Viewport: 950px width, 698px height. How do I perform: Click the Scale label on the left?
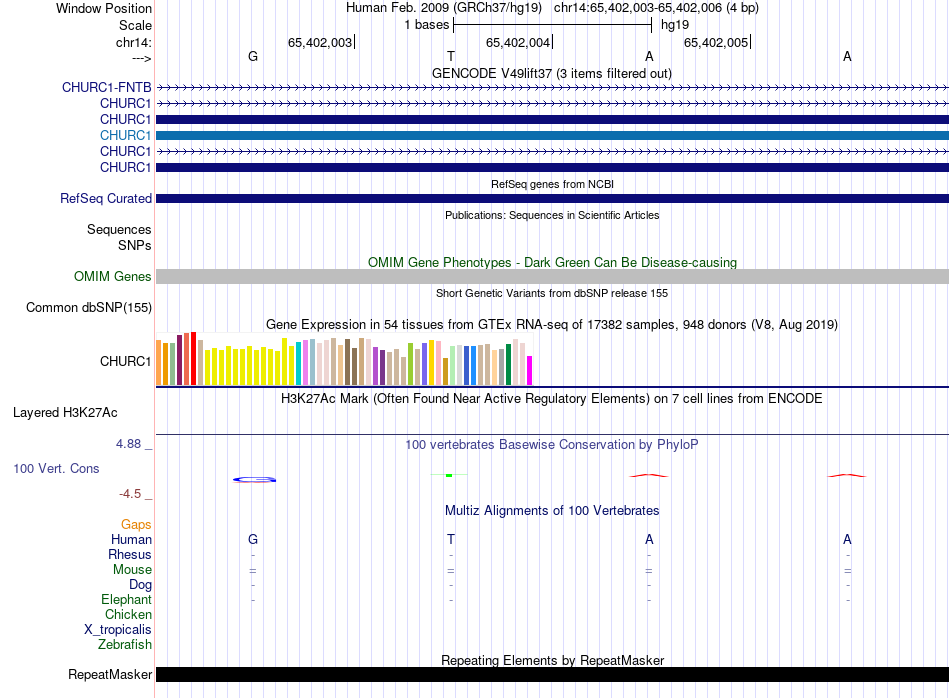[x=135, y=25]
